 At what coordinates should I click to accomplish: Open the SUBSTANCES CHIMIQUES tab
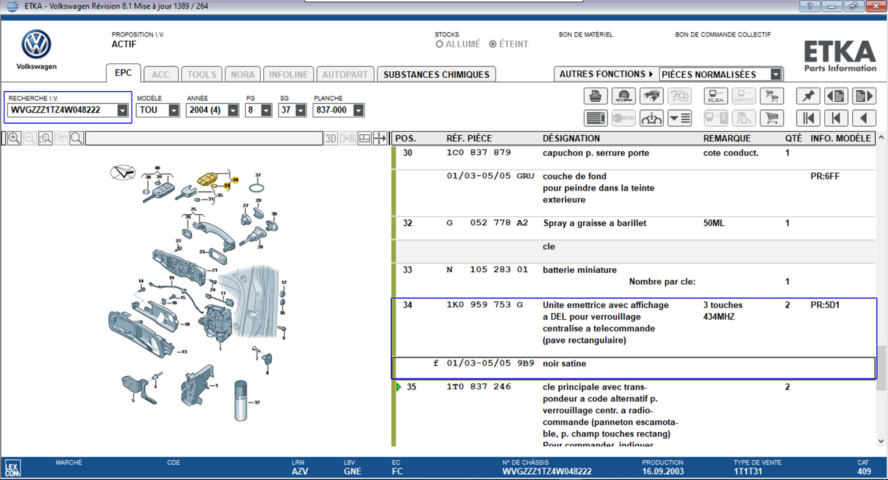click(436, 75)
